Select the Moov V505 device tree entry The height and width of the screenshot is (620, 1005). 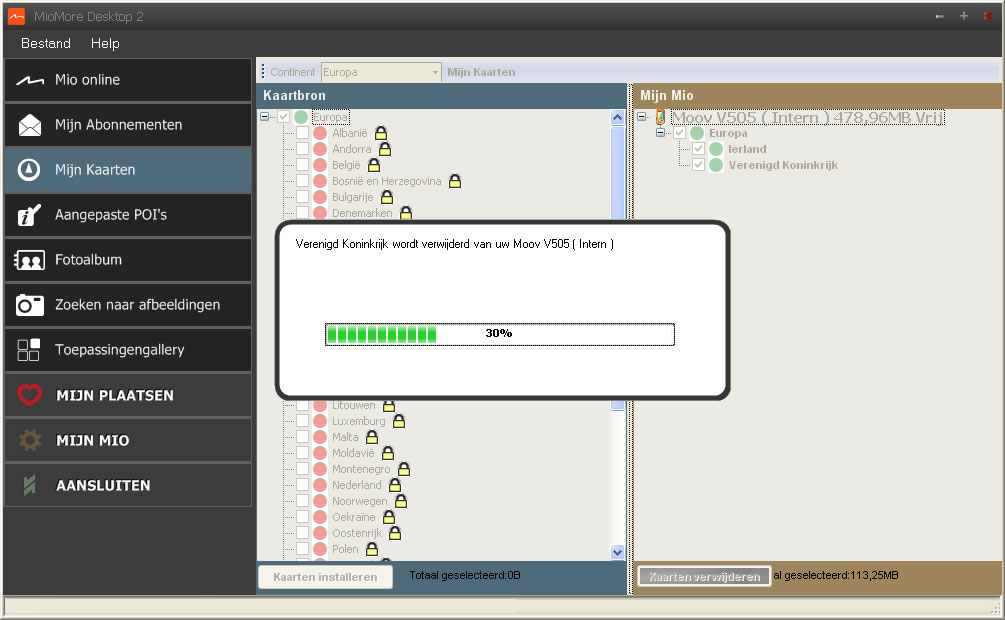(x=808, y=117)
